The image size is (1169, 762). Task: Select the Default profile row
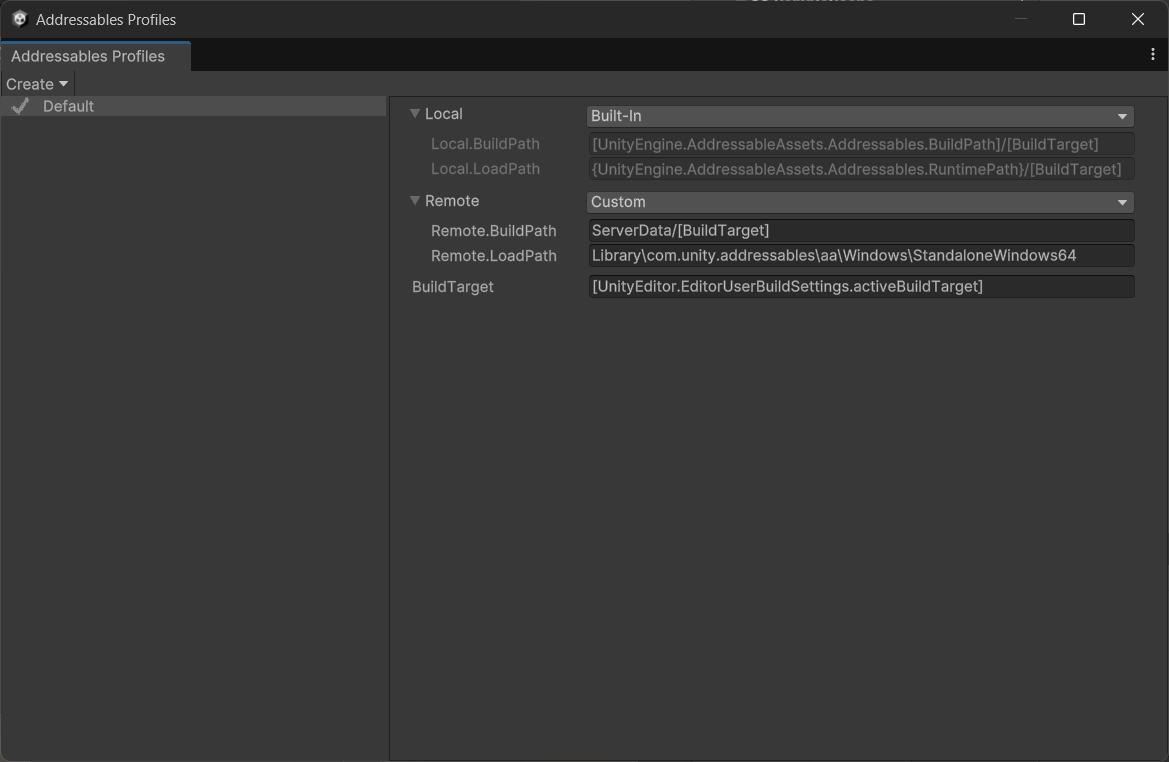point(193,106)
